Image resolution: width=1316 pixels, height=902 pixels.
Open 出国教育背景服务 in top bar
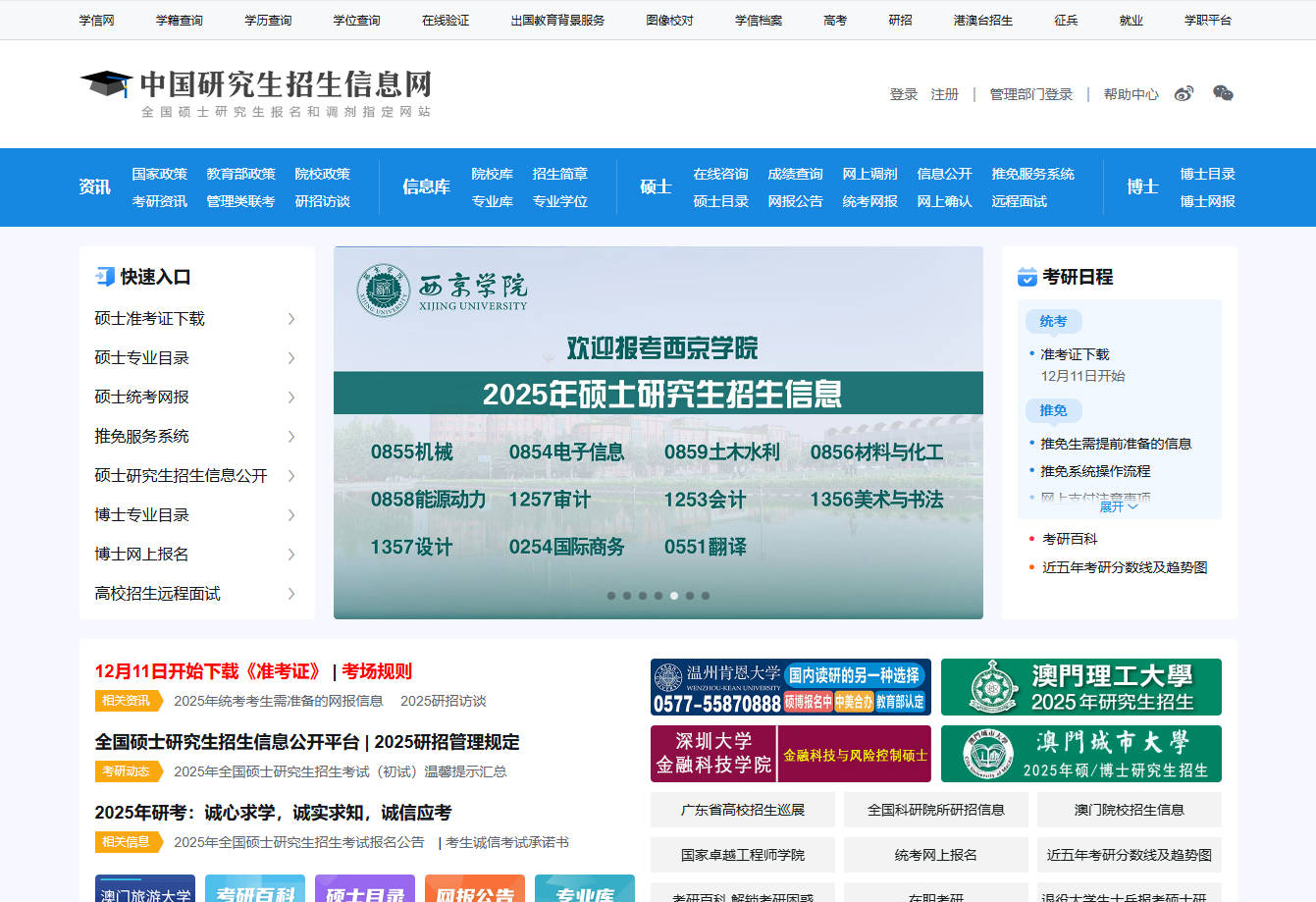(x=557, y=20)
